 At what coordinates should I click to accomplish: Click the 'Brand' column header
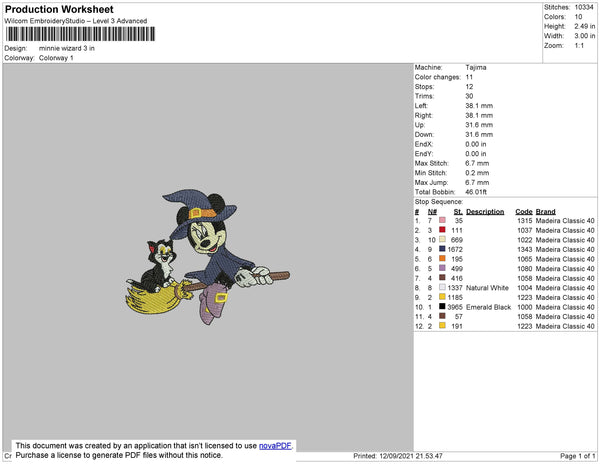pyautogui.click(x=546, y=212)
